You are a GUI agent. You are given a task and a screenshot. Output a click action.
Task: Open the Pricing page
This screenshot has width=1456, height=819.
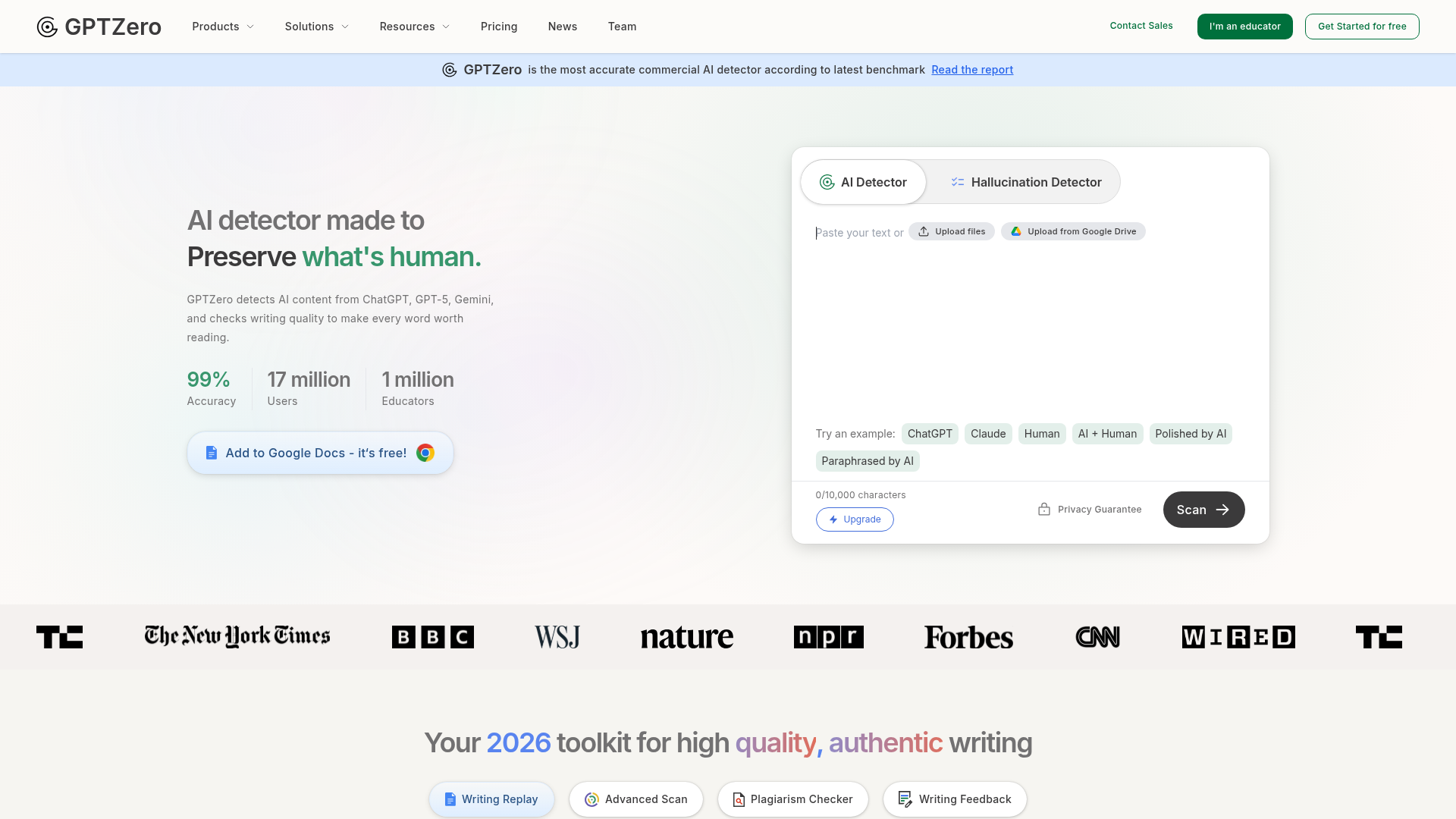499,27
